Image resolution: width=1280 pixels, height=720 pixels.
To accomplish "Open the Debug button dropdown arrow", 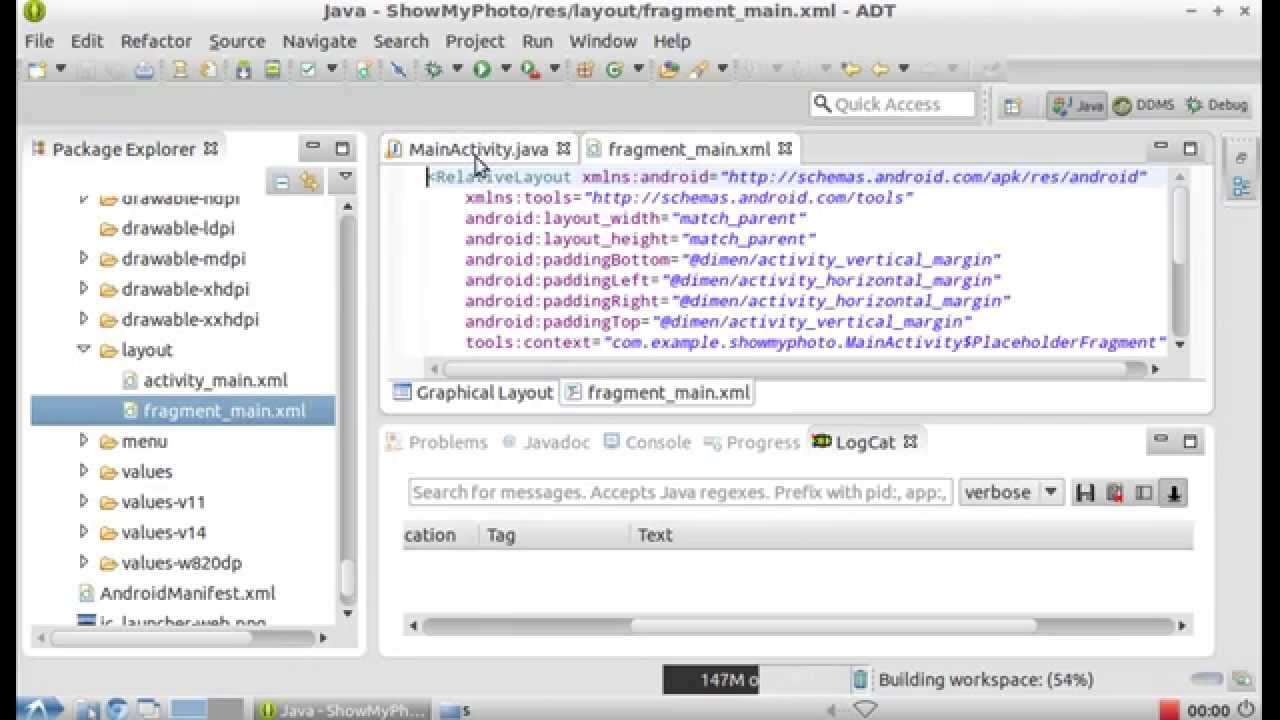I will [457, 69].
